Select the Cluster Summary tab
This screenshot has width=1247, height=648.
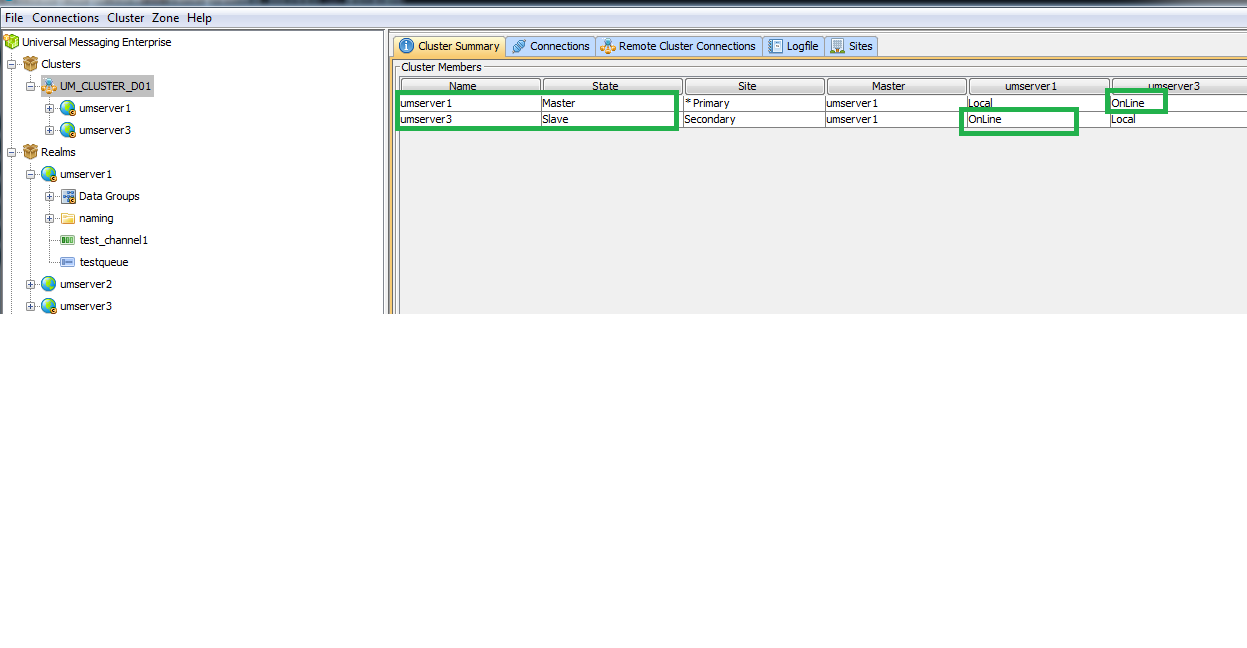tap(448, 46)
